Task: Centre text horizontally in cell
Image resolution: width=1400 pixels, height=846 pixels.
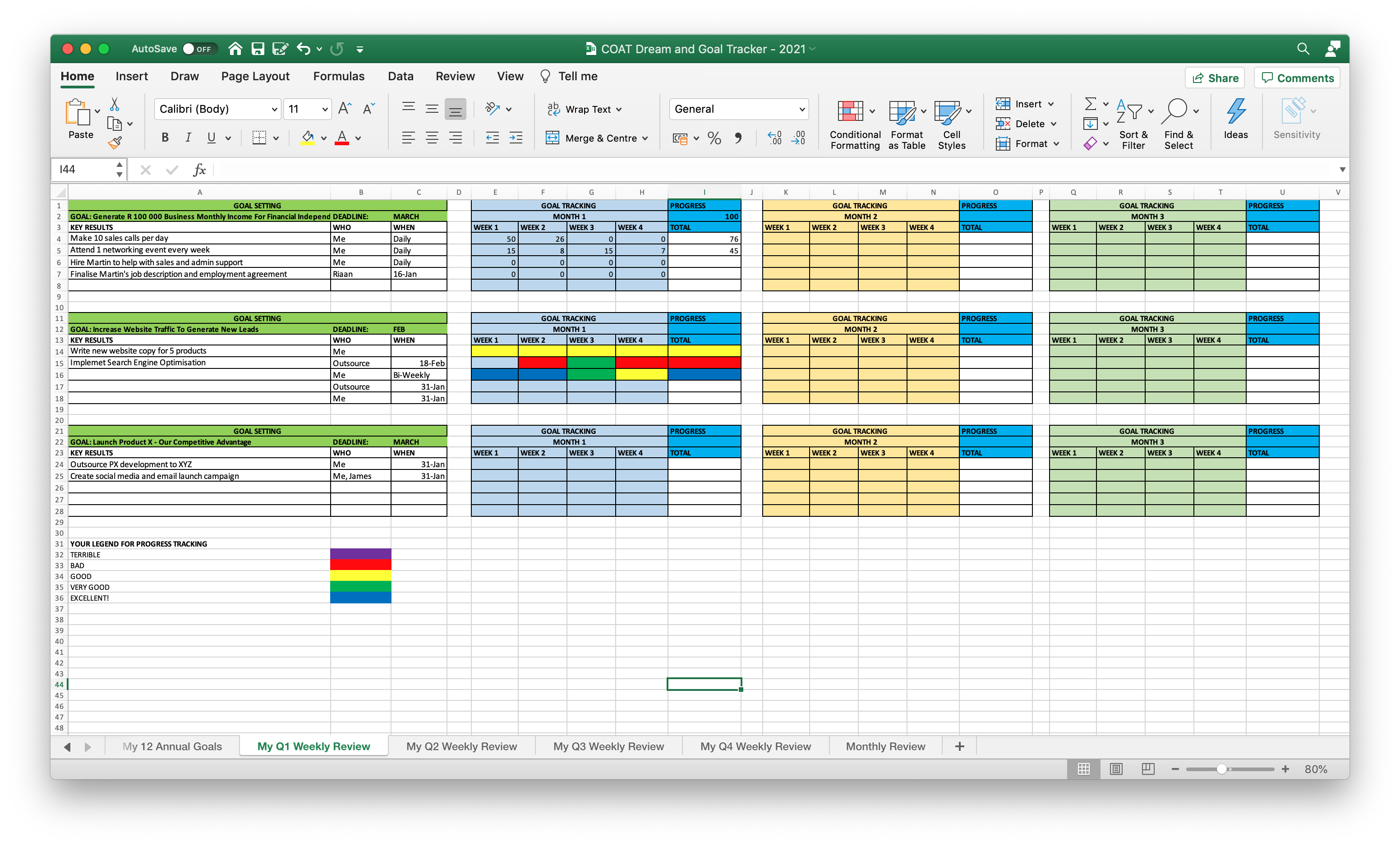Action: pyautogui.click(x=432, y=138)
